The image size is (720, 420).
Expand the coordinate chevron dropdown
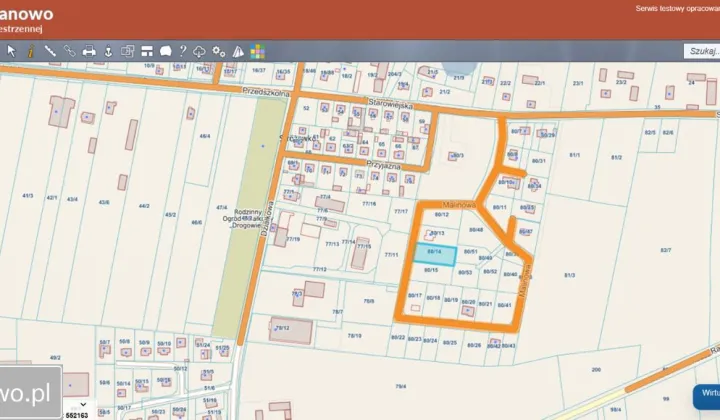(x=83, y=404)
